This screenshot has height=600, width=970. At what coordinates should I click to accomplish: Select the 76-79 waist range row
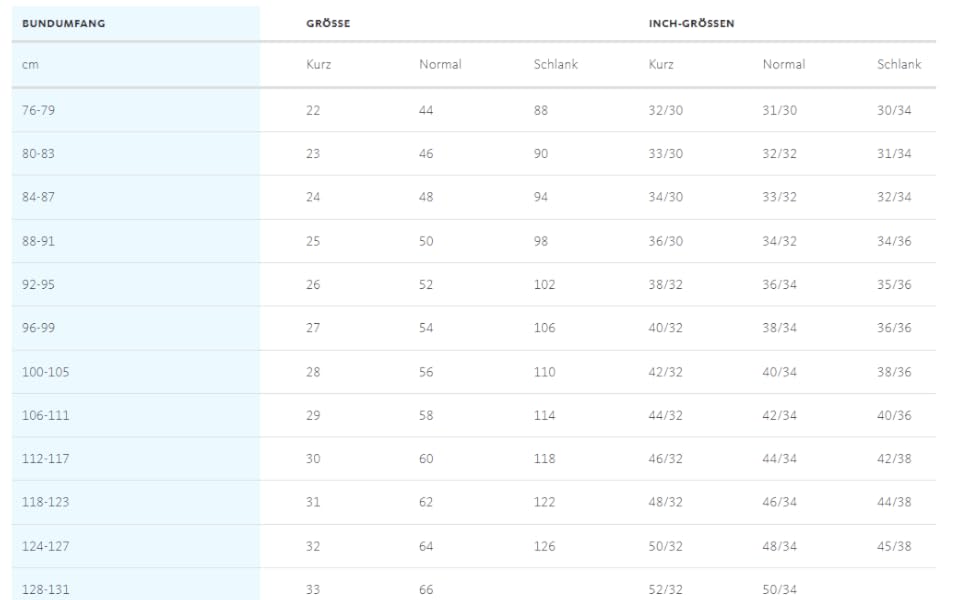(38, 110)
